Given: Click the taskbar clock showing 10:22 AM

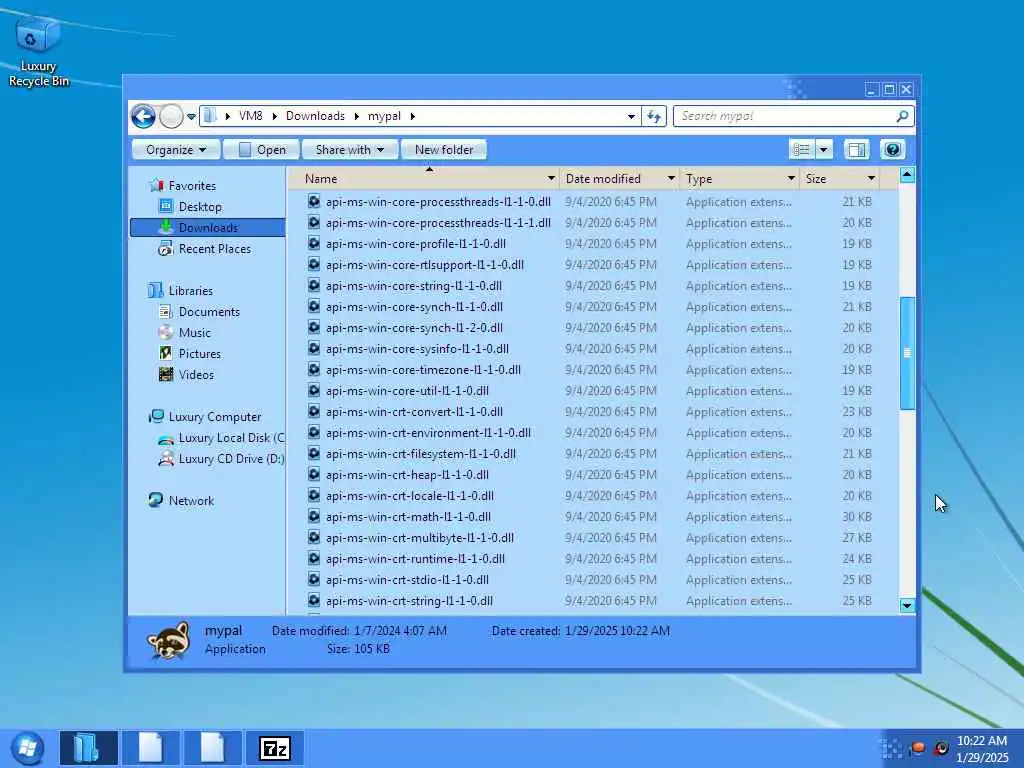Looking at the screenshot, I should pos(982,741).
